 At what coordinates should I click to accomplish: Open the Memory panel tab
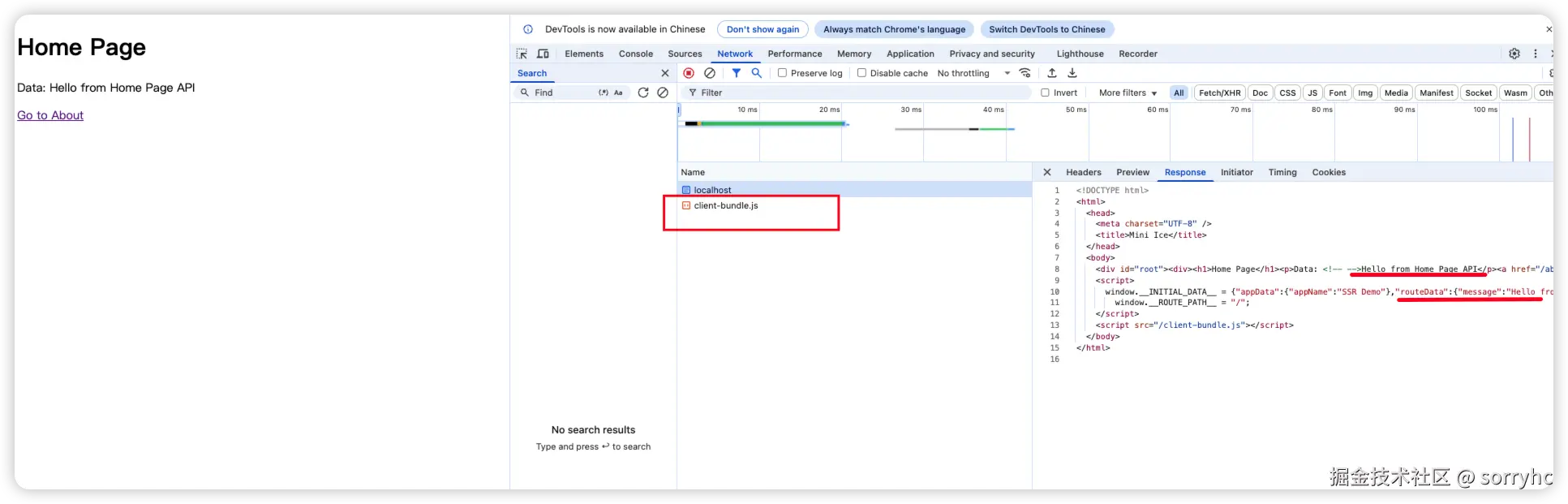pyautogui.click(x=854, y=54)
